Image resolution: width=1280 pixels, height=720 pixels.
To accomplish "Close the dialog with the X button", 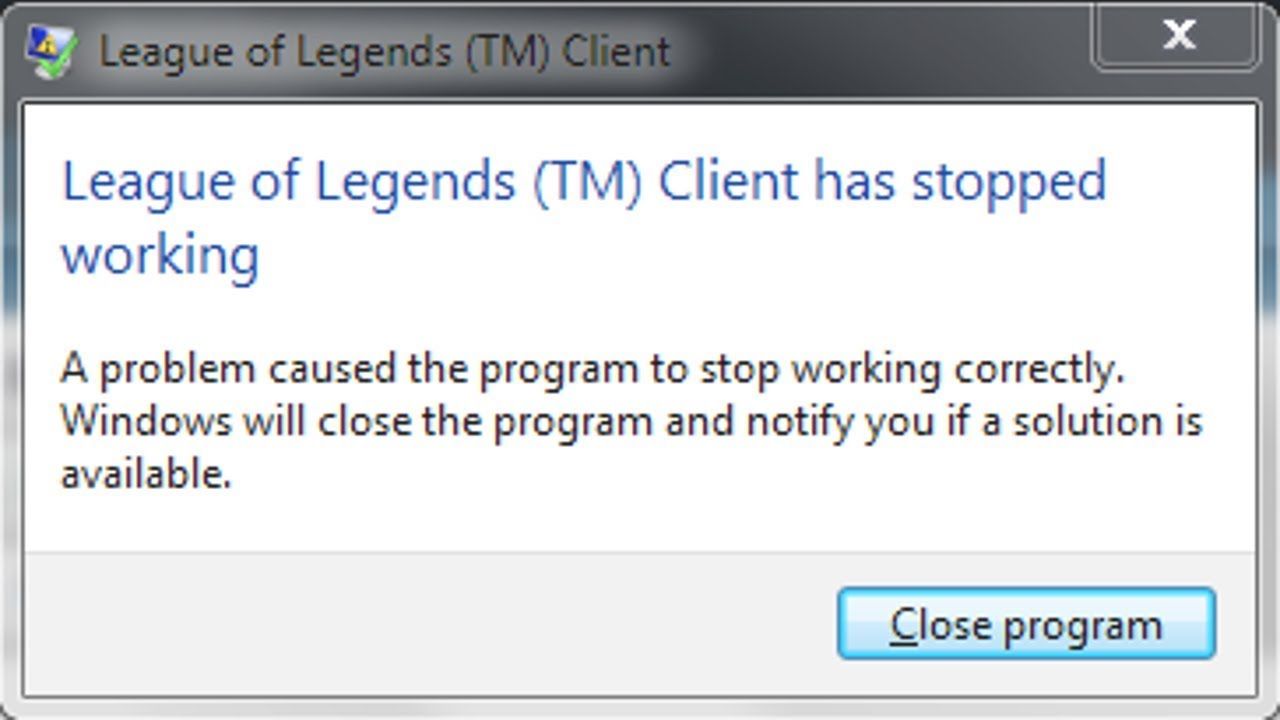I will pos(1177,36).
